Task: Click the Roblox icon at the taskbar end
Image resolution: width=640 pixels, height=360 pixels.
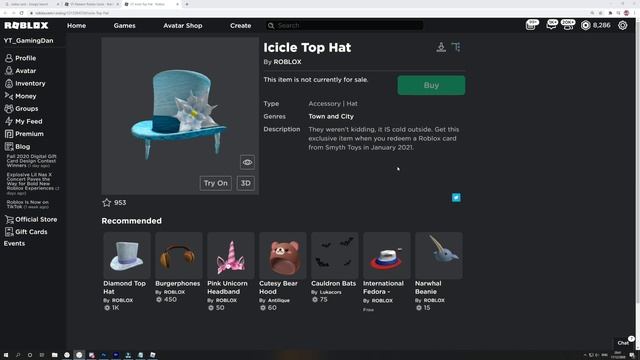Action: point(153,355)
